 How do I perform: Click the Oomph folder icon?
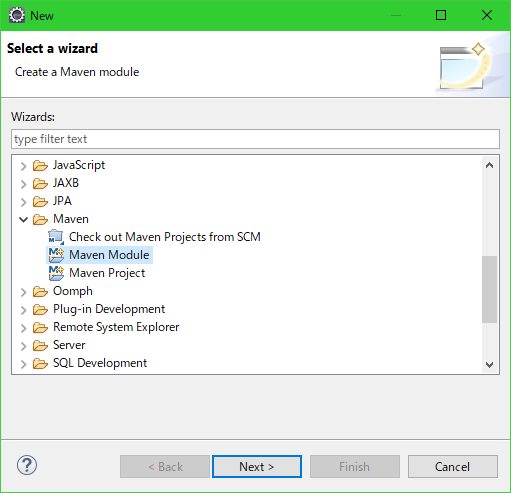coord(40,291)
